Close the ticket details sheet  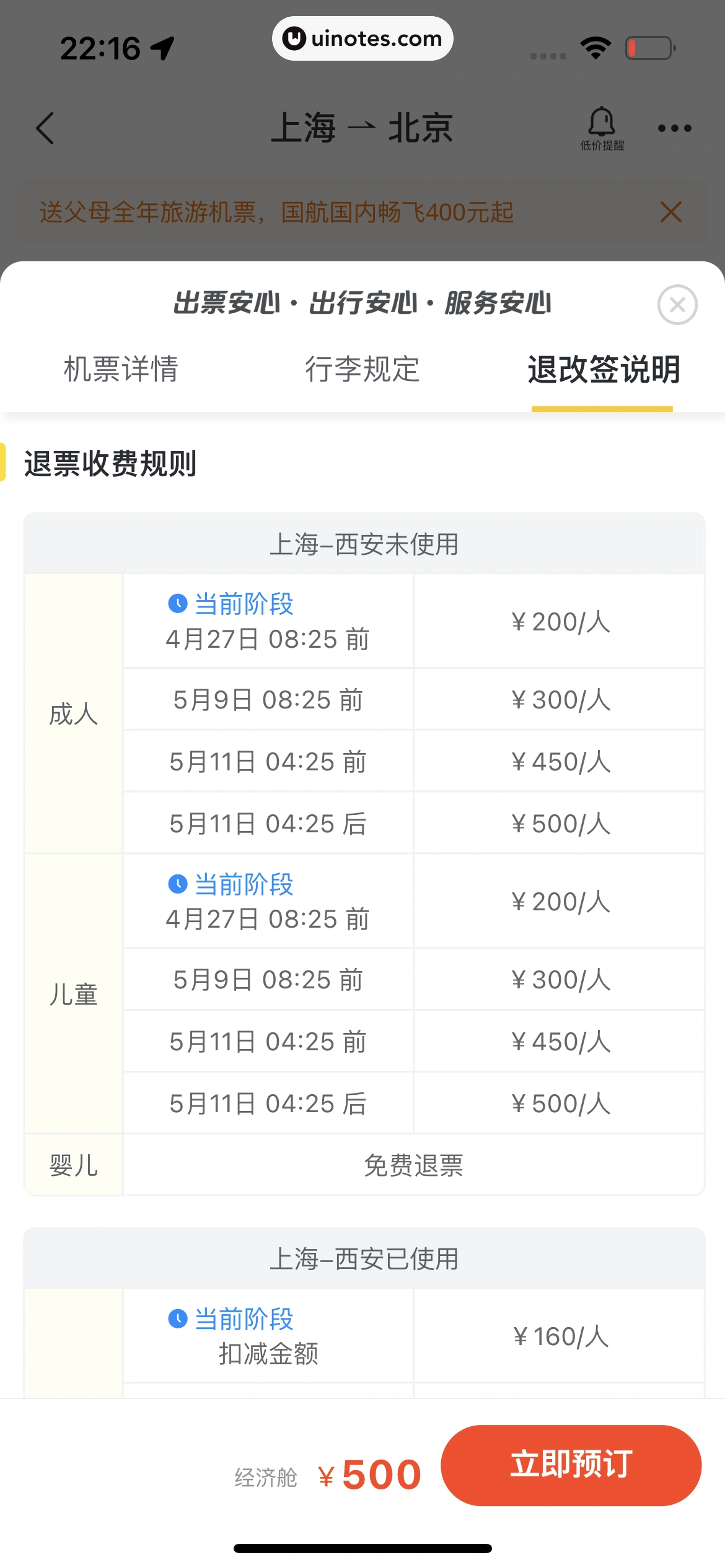677,305
